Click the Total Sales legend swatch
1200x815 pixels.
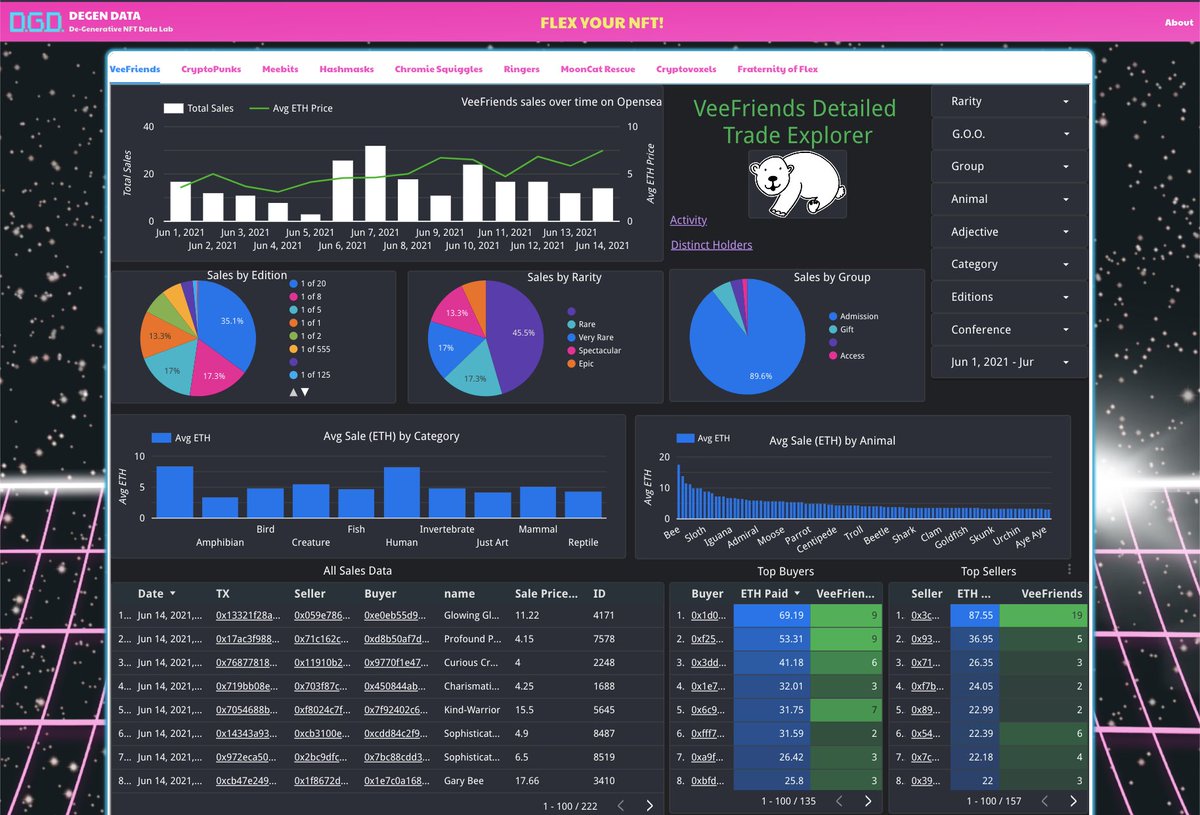(x=173, y=108)
